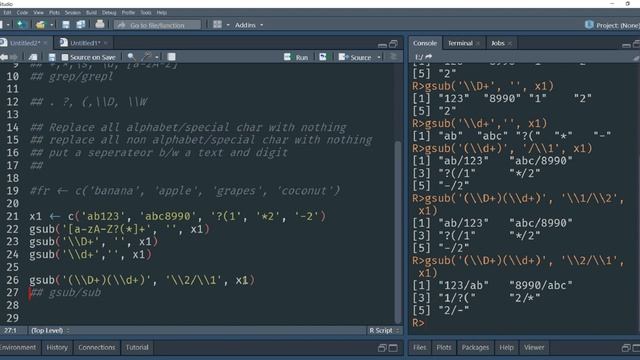
Task: Go back to previous source location arrow
Action: (x=4, y=57)
